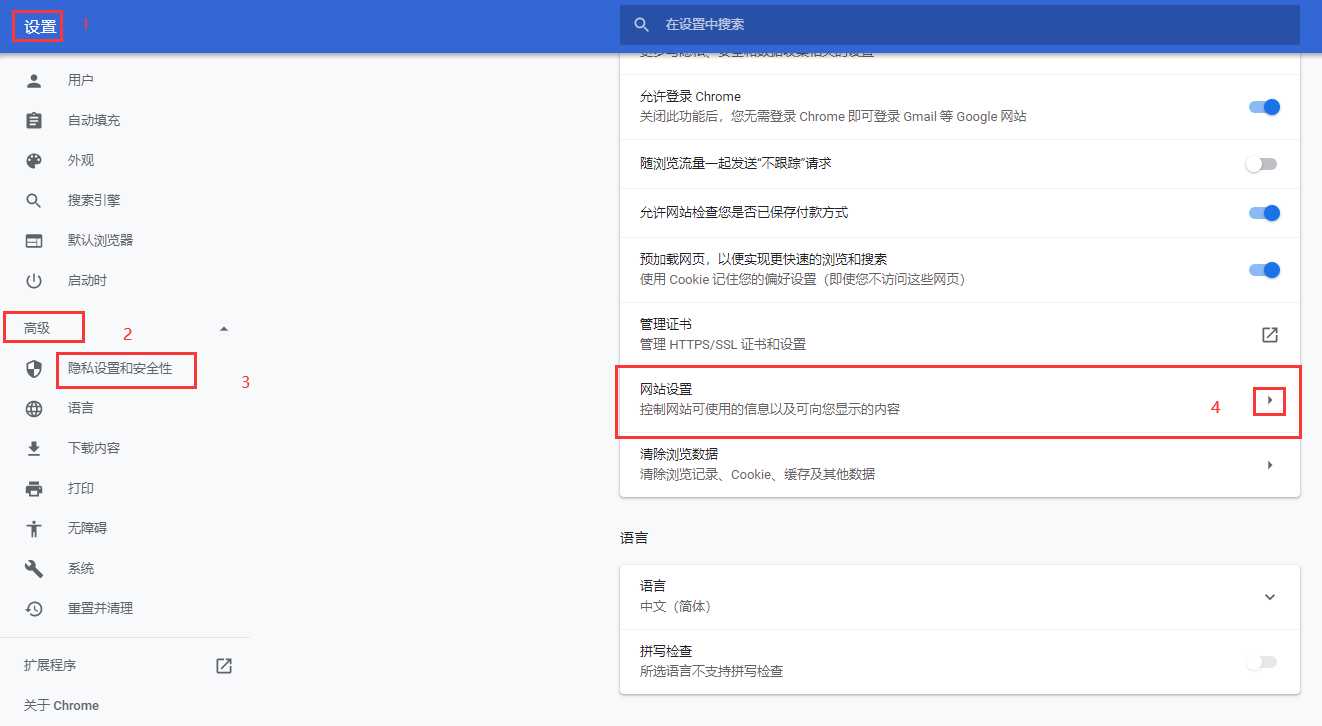
Task: Click the 高级 label in the sidebar
Action: [x=37, y=328]
